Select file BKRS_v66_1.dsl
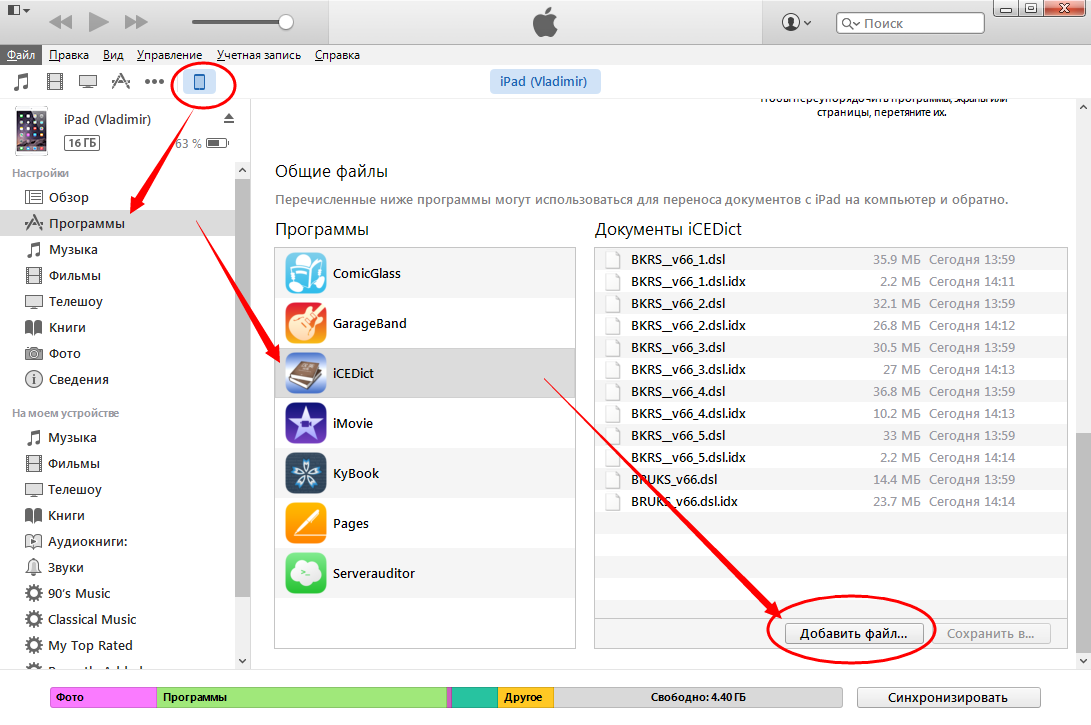This screenshot has height=725, width=1091. (831, 260)
